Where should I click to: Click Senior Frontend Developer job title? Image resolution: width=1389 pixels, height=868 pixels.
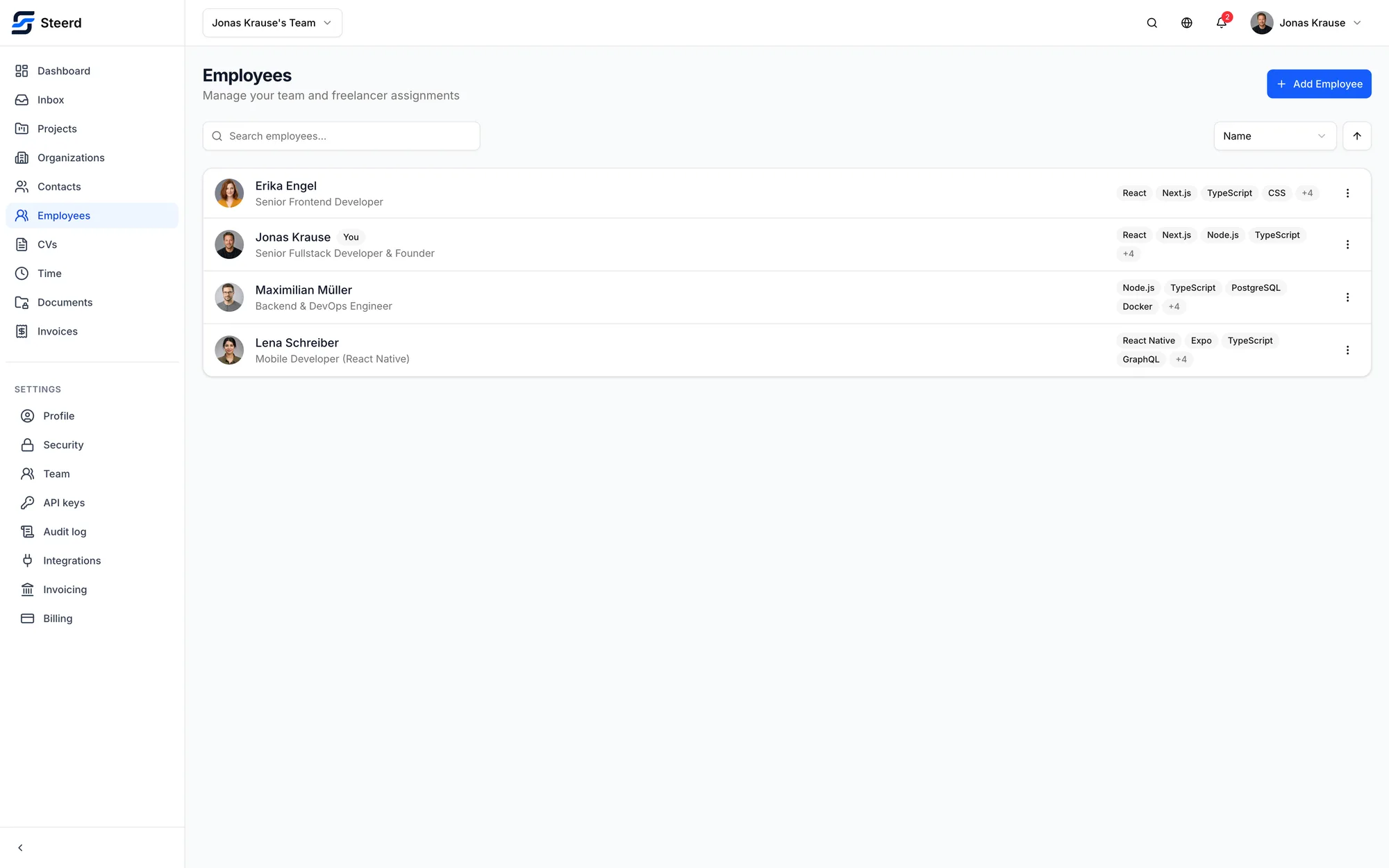319,202
